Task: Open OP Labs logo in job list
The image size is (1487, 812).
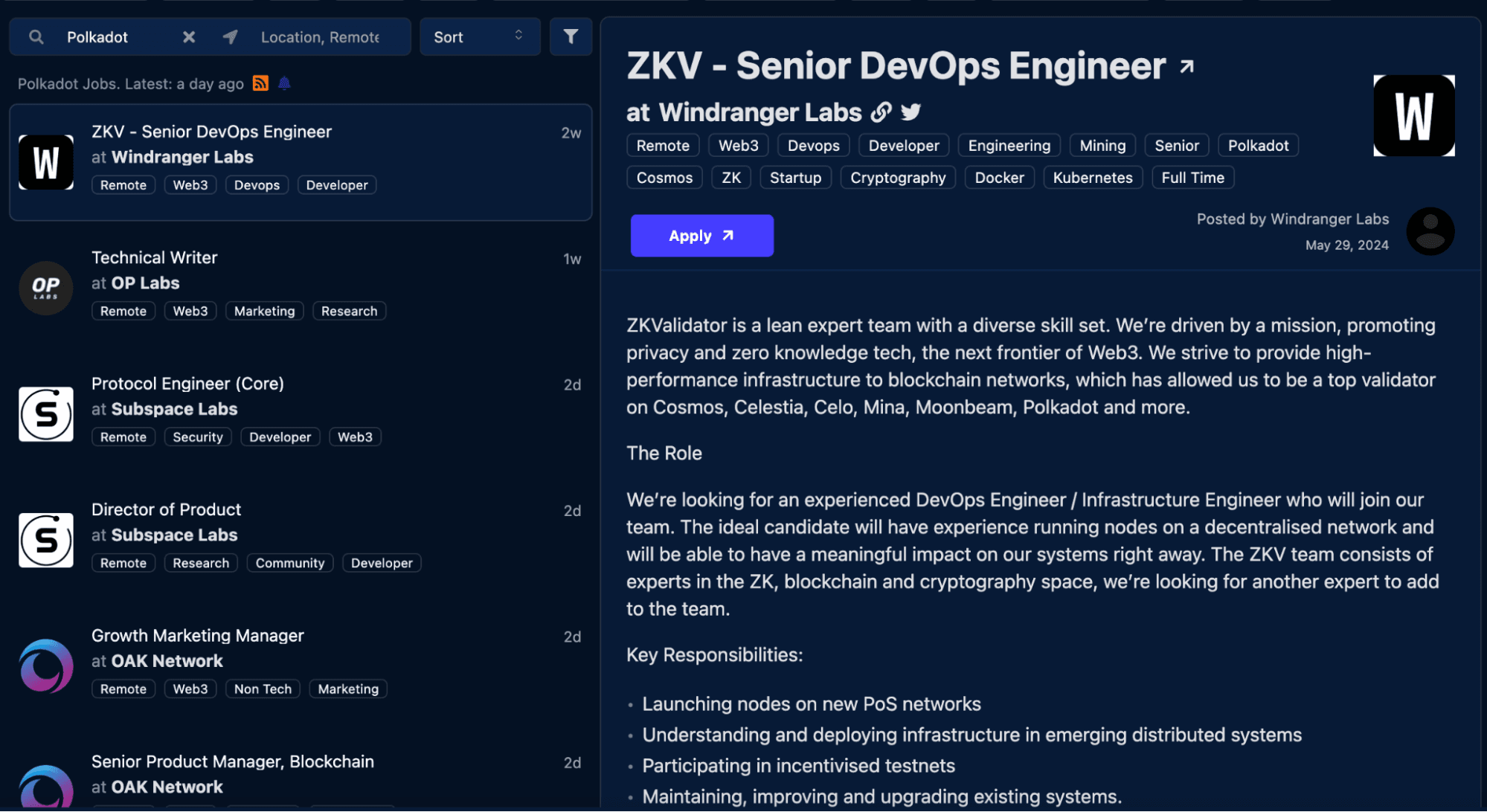Action: 46,289
